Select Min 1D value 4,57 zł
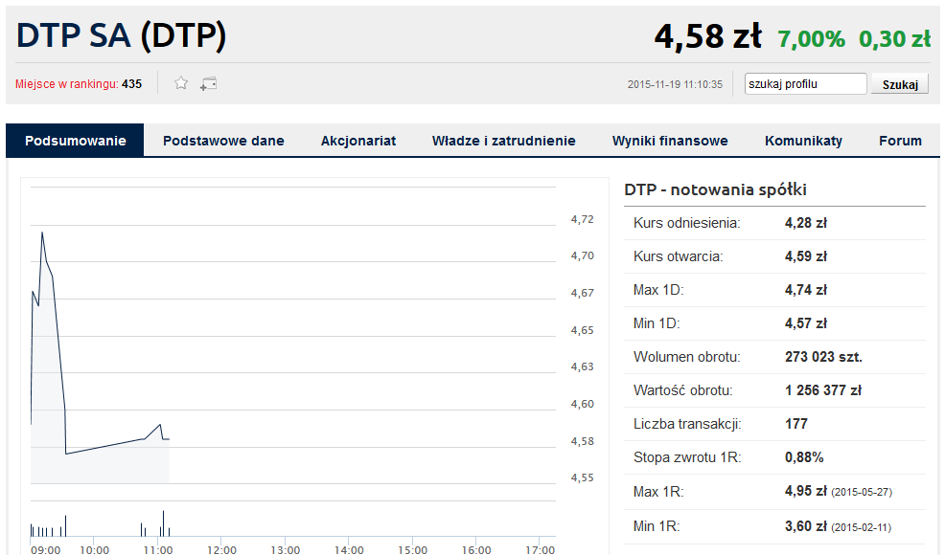The image size is (945, 555). (x=806, y=323)
